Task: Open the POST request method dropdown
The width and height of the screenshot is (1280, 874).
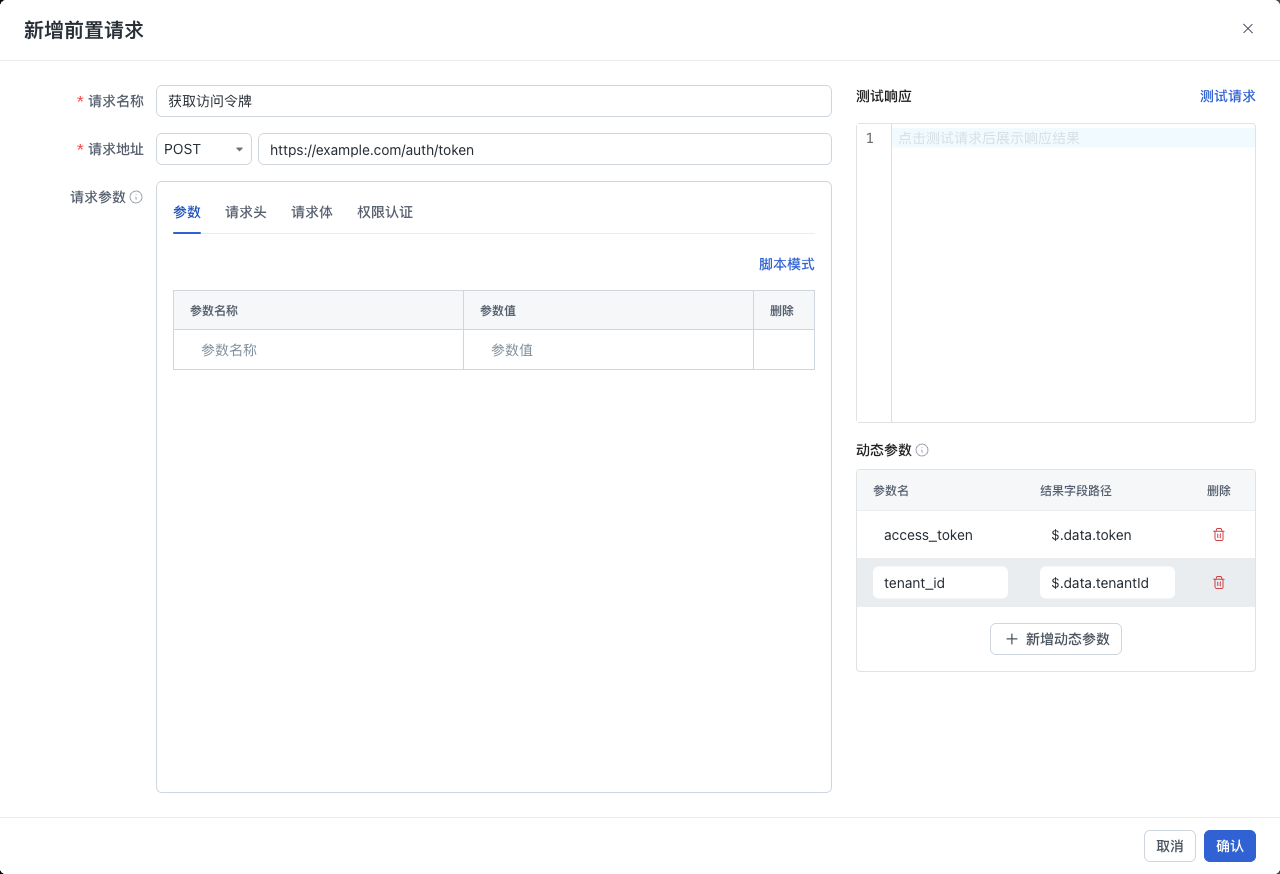Action: pyautogui.click(x=204, y=149)
